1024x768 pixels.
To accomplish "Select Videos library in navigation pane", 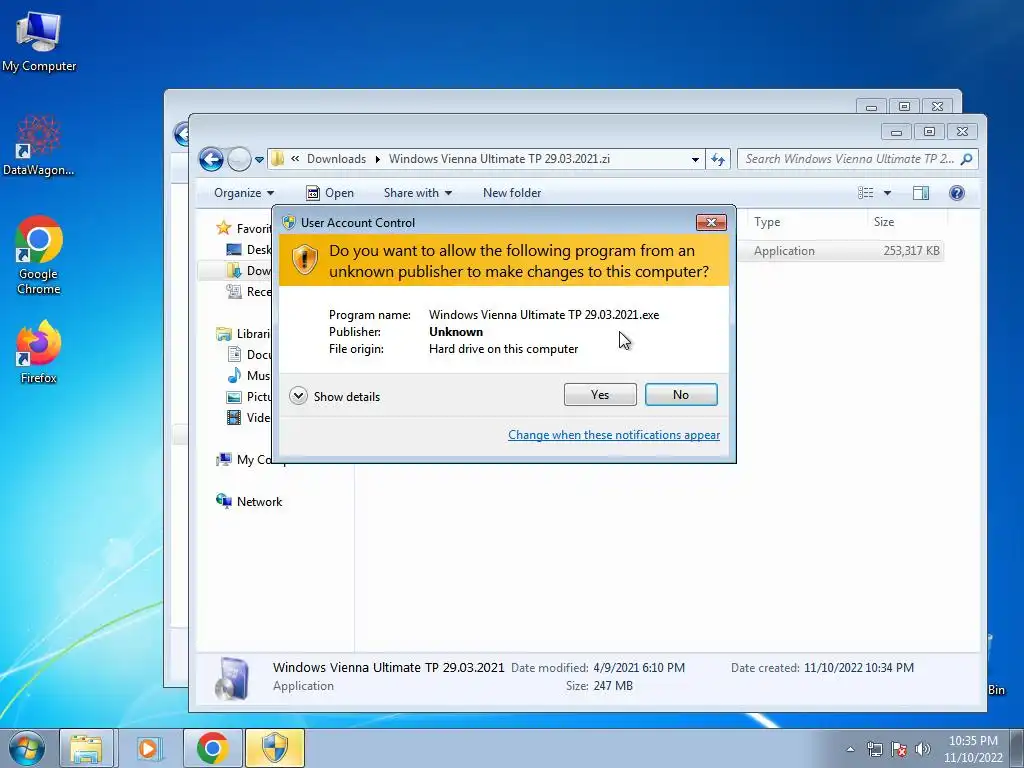I will [248, 417].
